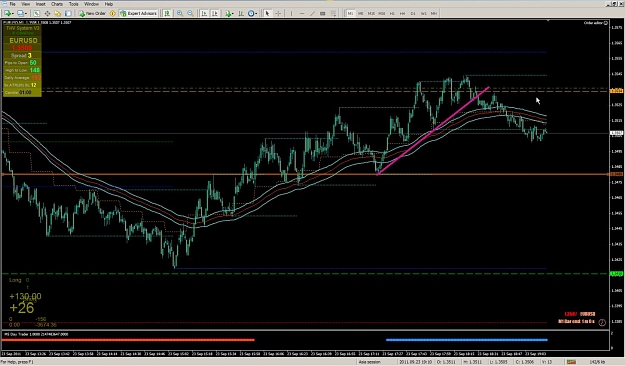
Task: Click the orange horizontal level line
Action: (x=305, y=174)
